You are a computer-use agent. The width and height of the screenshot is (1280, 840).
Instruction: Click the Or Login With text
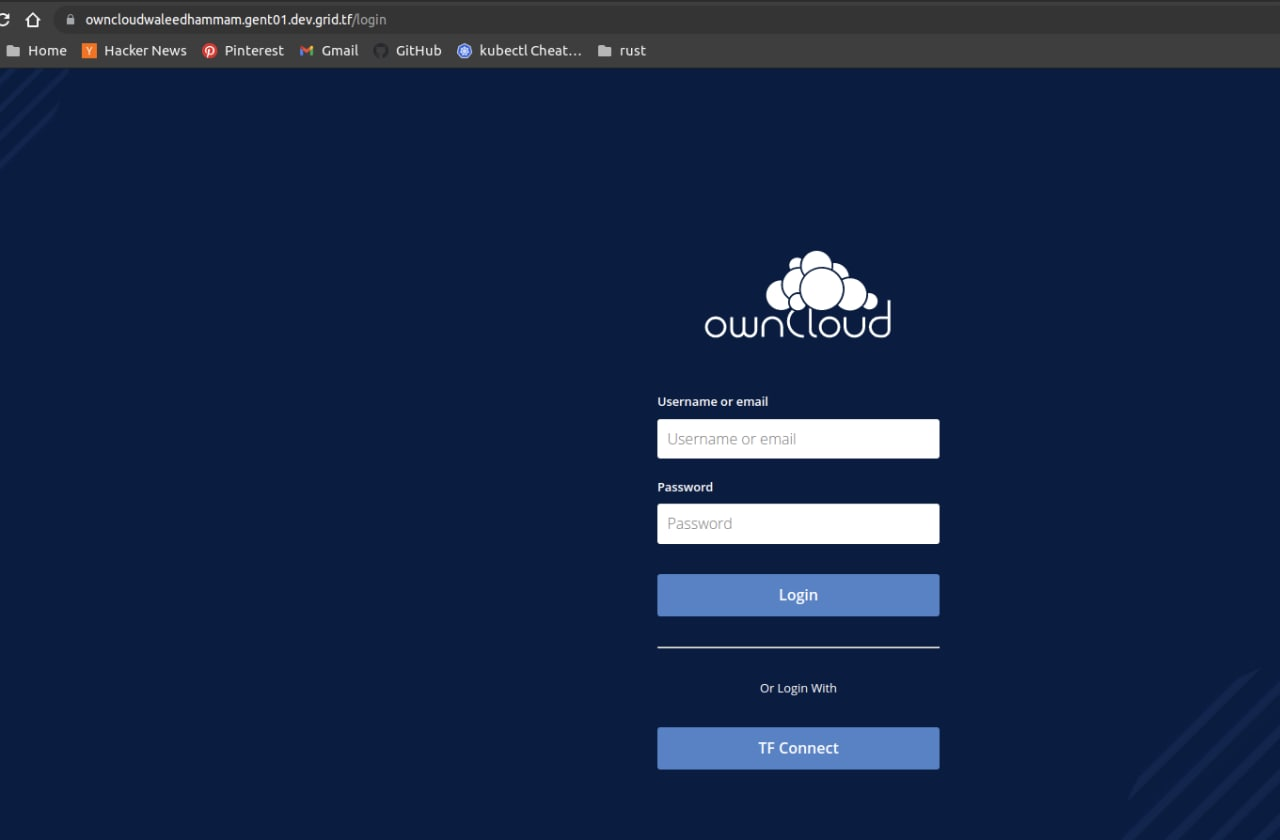coord(798,688)
